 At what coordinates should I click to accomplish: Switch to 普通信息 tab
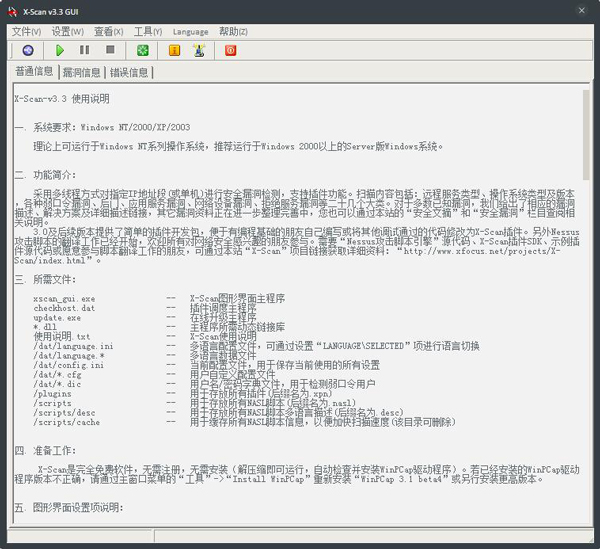click(x=34, y=72)
